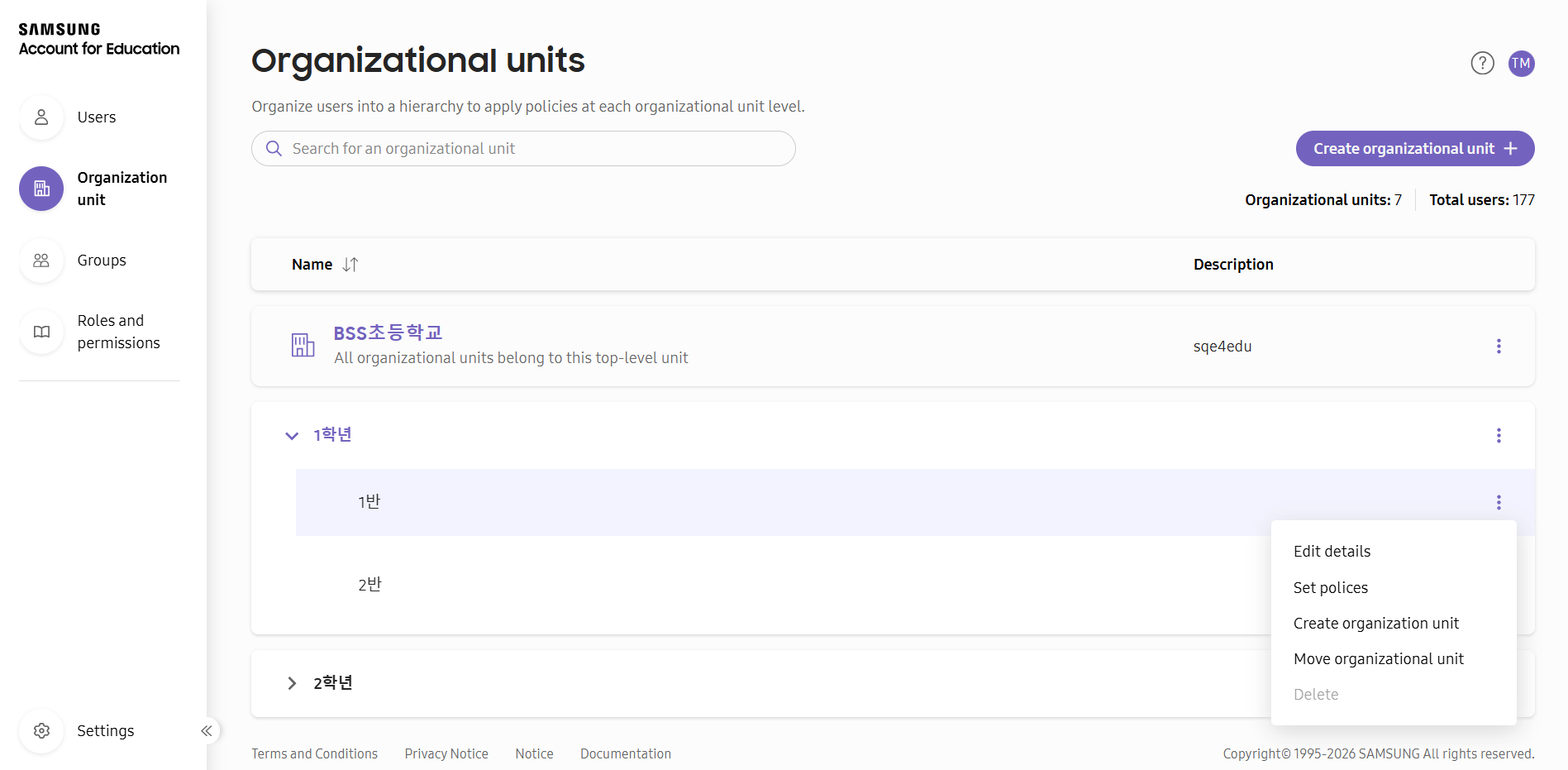The height and width of the screenshot is (770, 1568).
Task: Click the Create organizational unit button
Action: (x=1415, y=148)
